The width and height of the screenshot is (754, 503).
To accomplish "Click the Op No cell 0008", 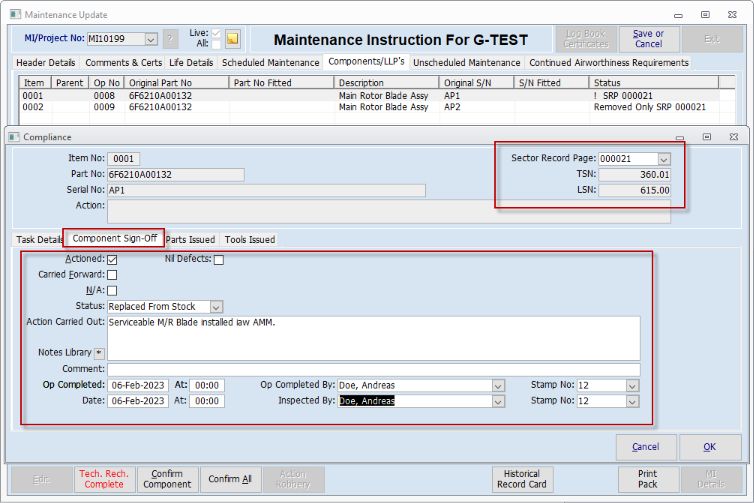I will tap(104, 96).
